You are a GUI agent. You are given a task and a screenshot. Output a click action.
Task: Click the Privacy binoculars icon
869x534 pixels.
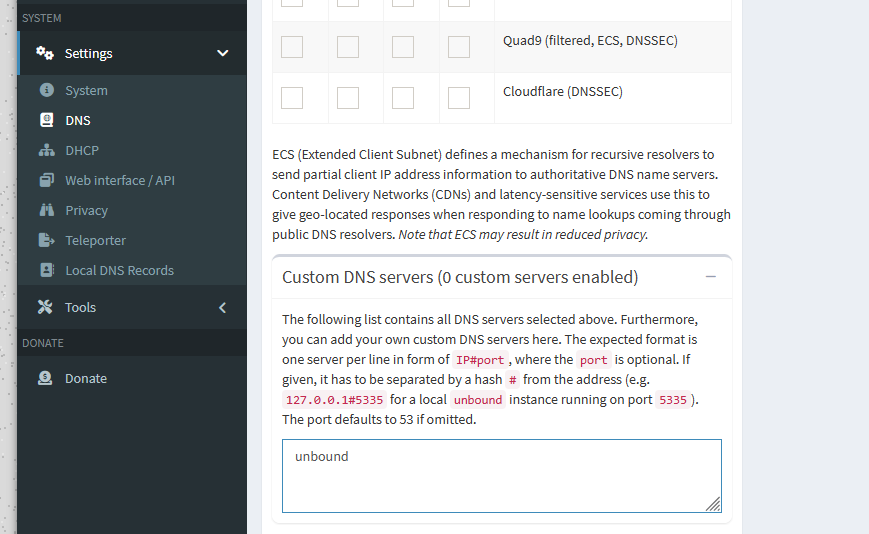pos(46,210)
